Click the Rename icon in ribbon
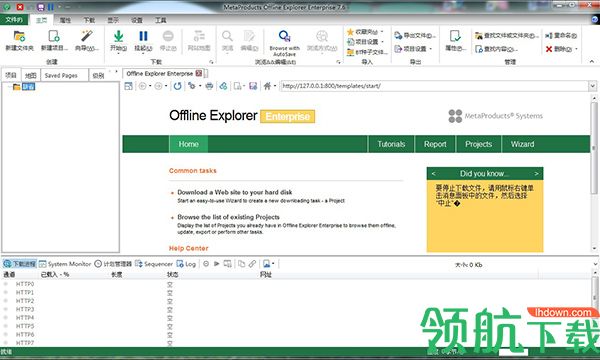The height and width of the screenshot is (360, 600). click(549, 35)
